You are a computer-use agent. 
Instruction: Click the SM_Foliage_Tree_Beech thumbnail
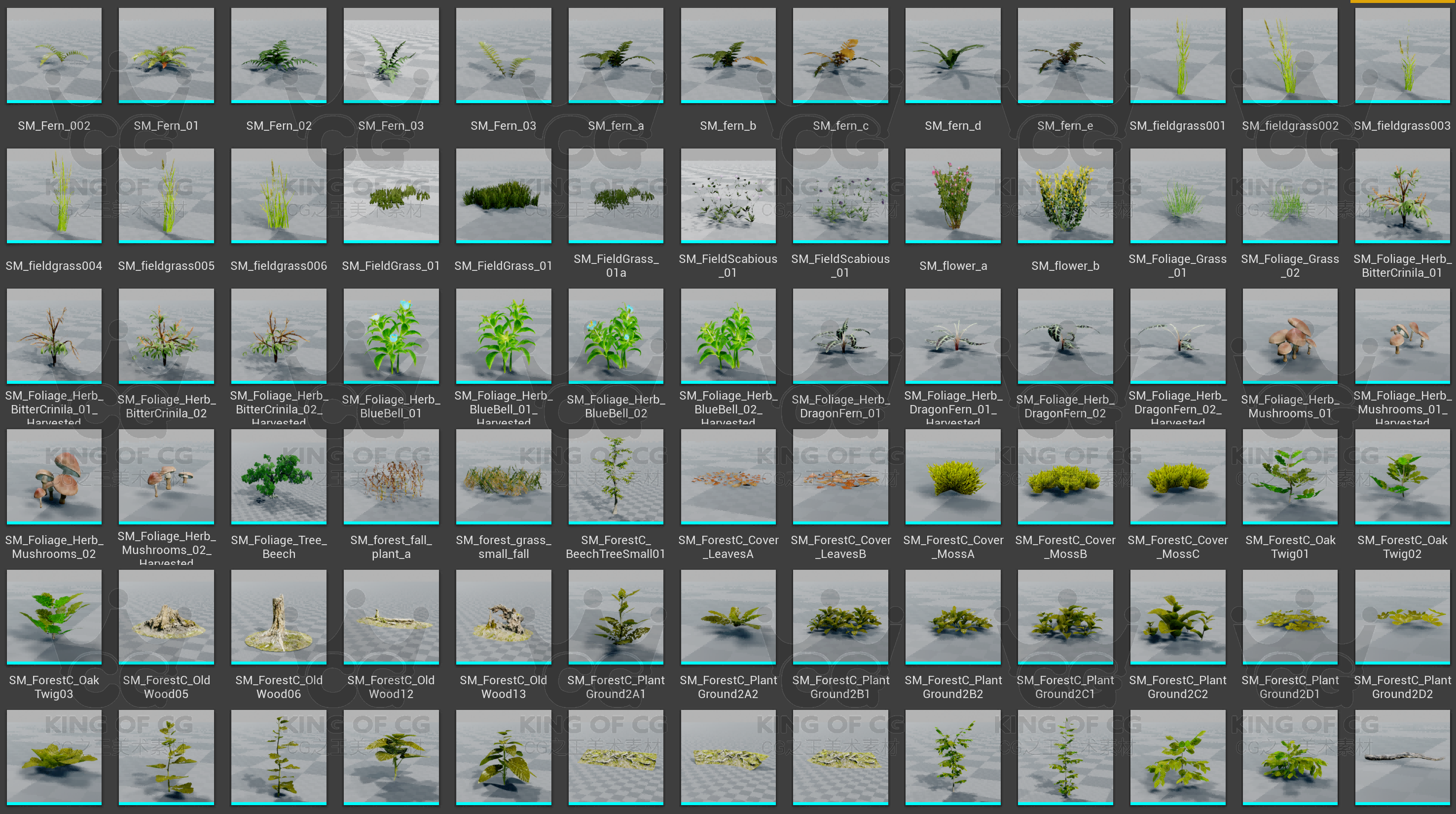[x=279, y=476]
